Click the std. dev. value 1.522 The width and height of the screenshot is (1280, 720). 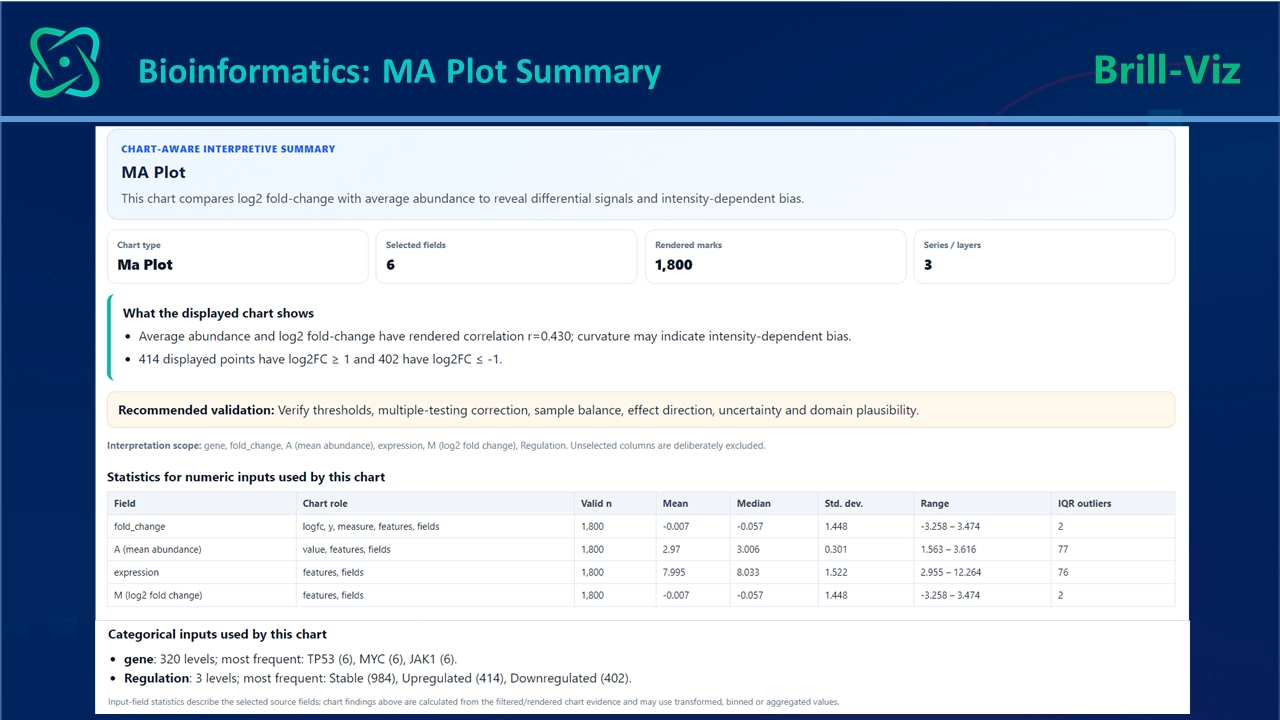[x=838, y=572]
